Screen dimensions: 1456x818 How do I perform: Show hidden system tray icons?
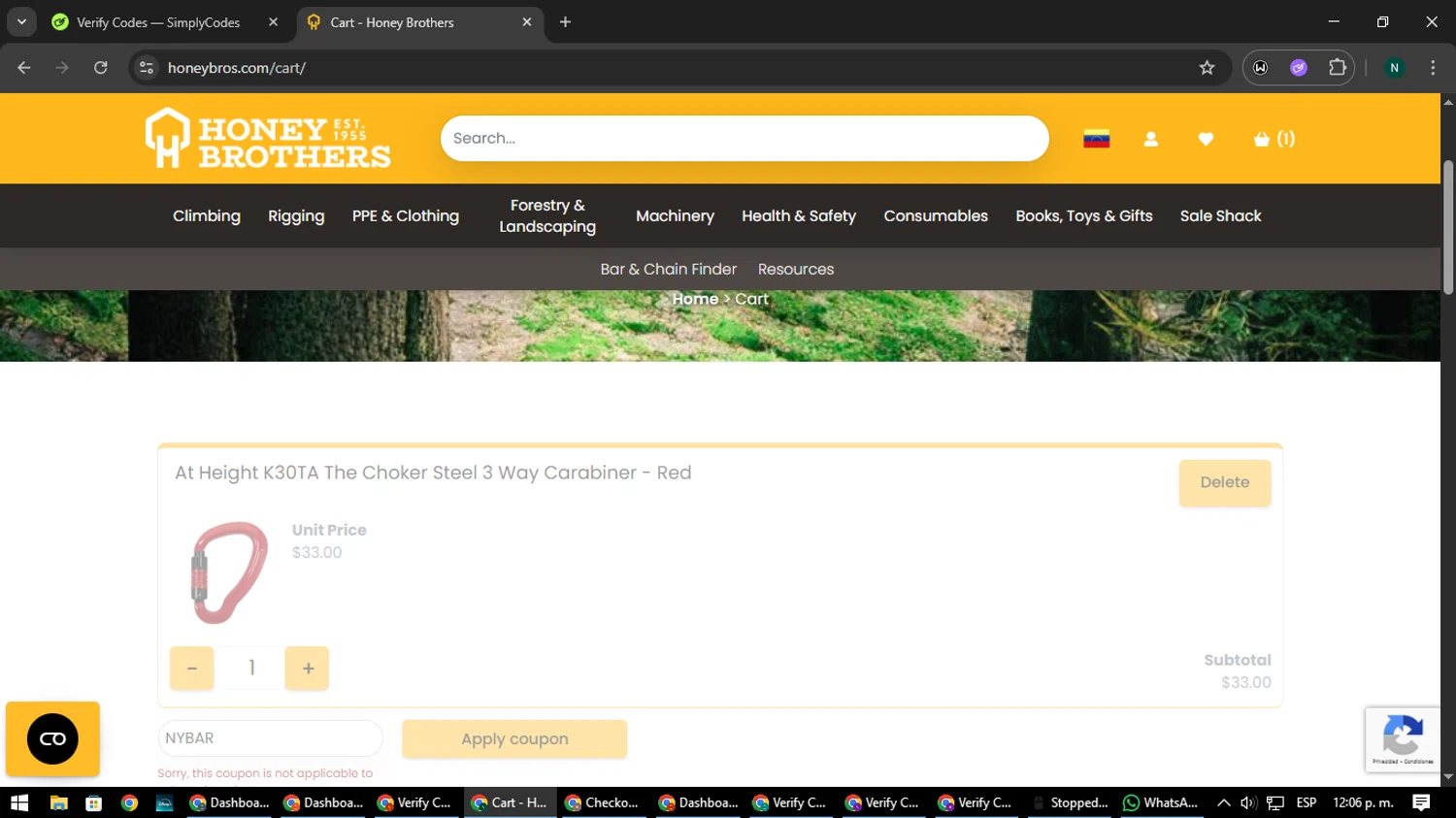(1223, 802)
